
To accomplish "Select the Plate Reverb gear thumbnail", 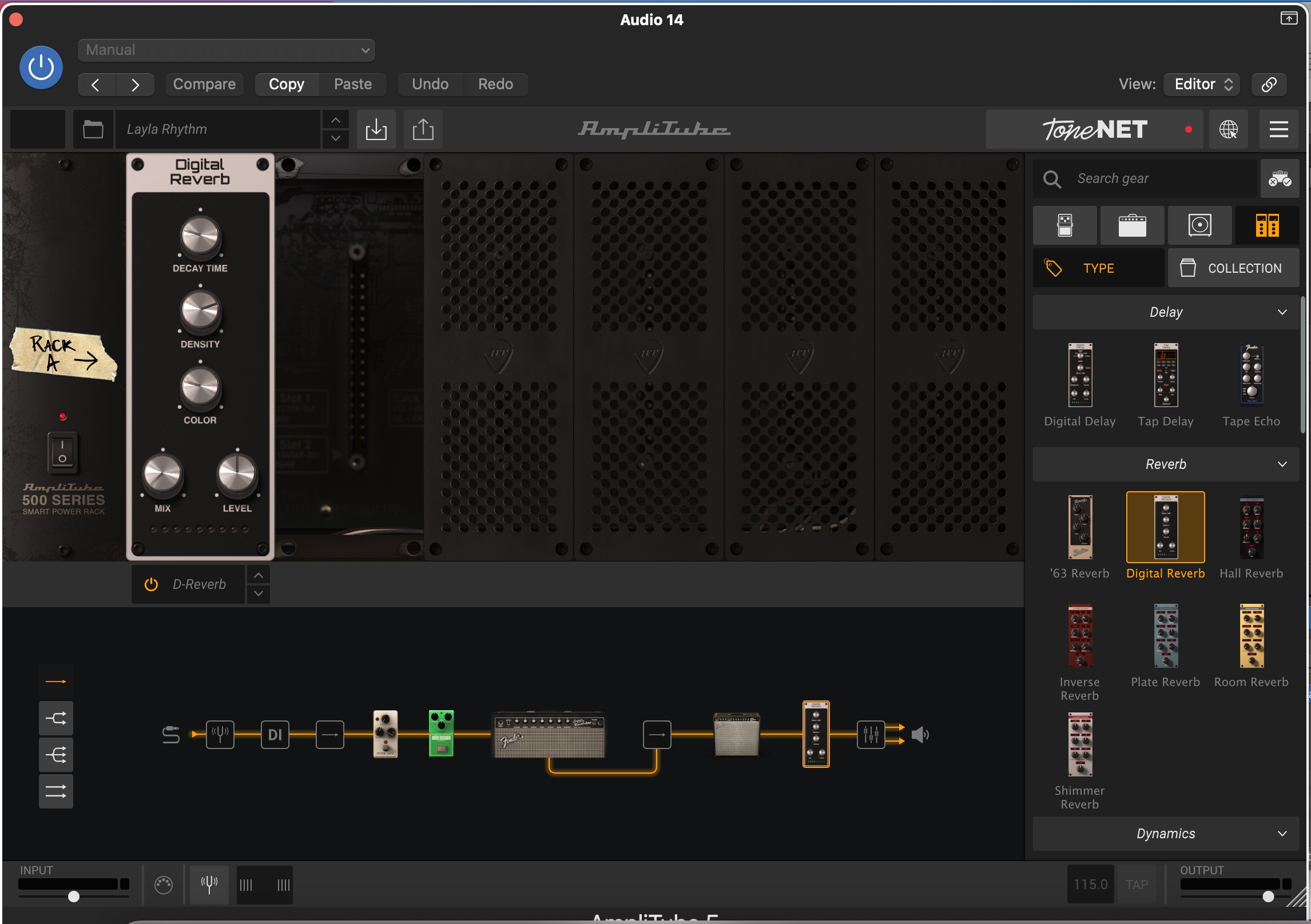I will [x=1166, y=636].
